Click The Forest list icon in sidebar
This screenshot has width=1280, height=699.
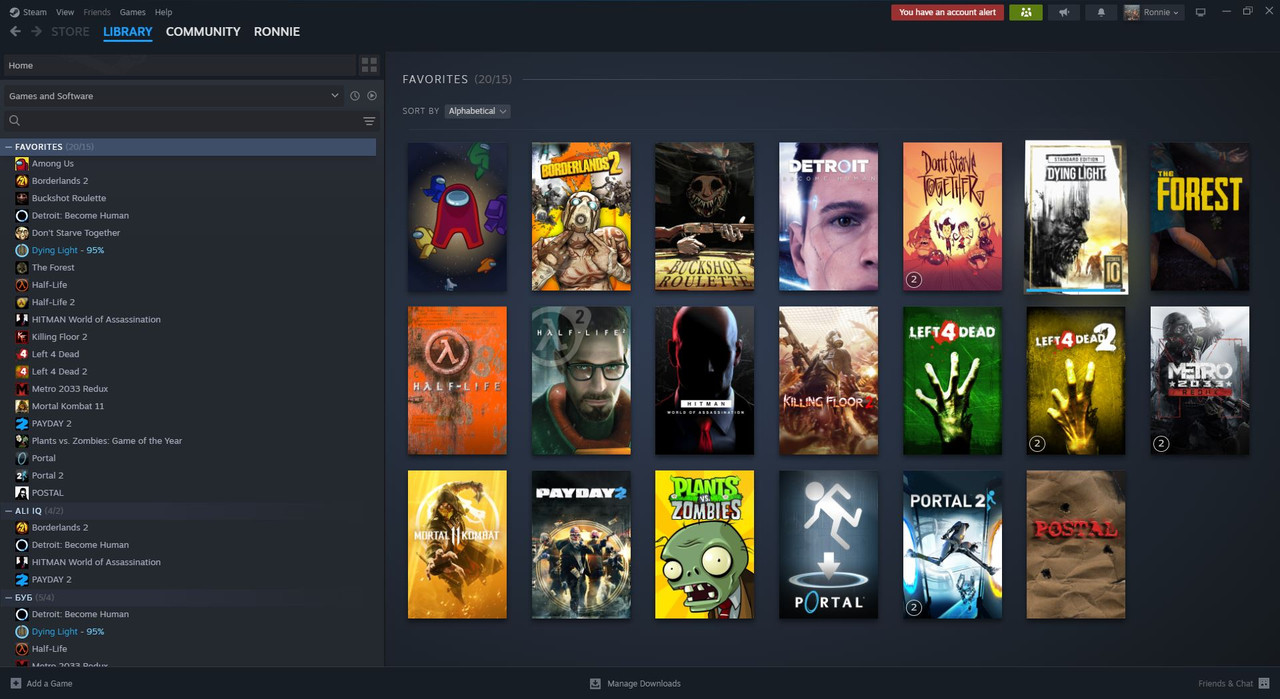pyautogui.click(x=22, y=268)
